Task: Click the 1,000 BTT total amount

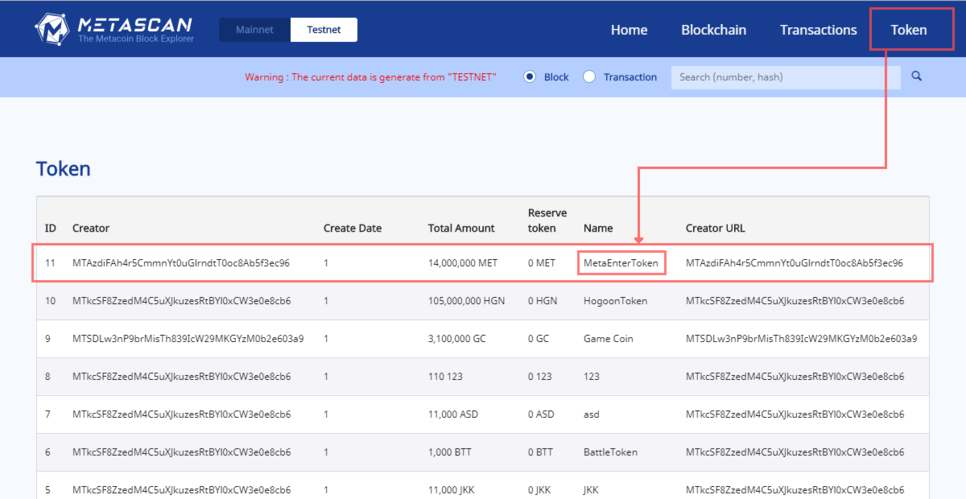Action: (x=449, y=452)
